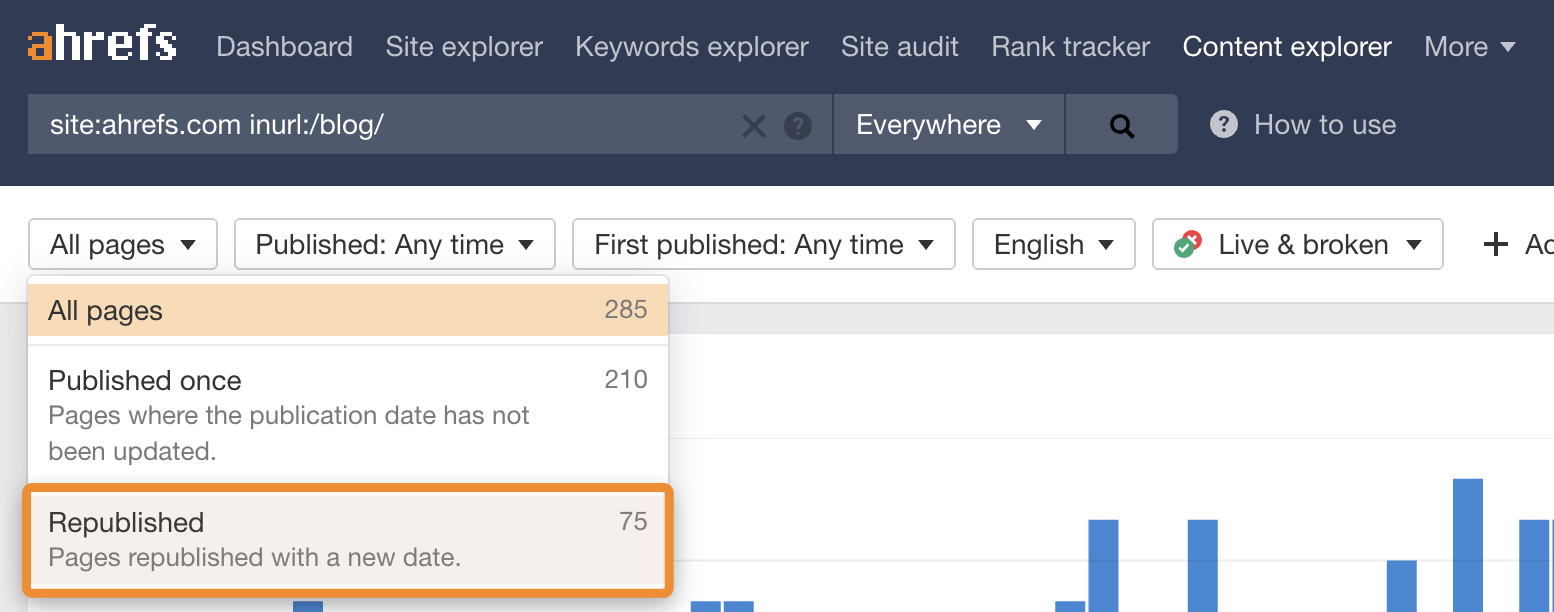Screen dimensions: 1554x612
Task: Open the Rank tracker page
Action: [1070, 46]
